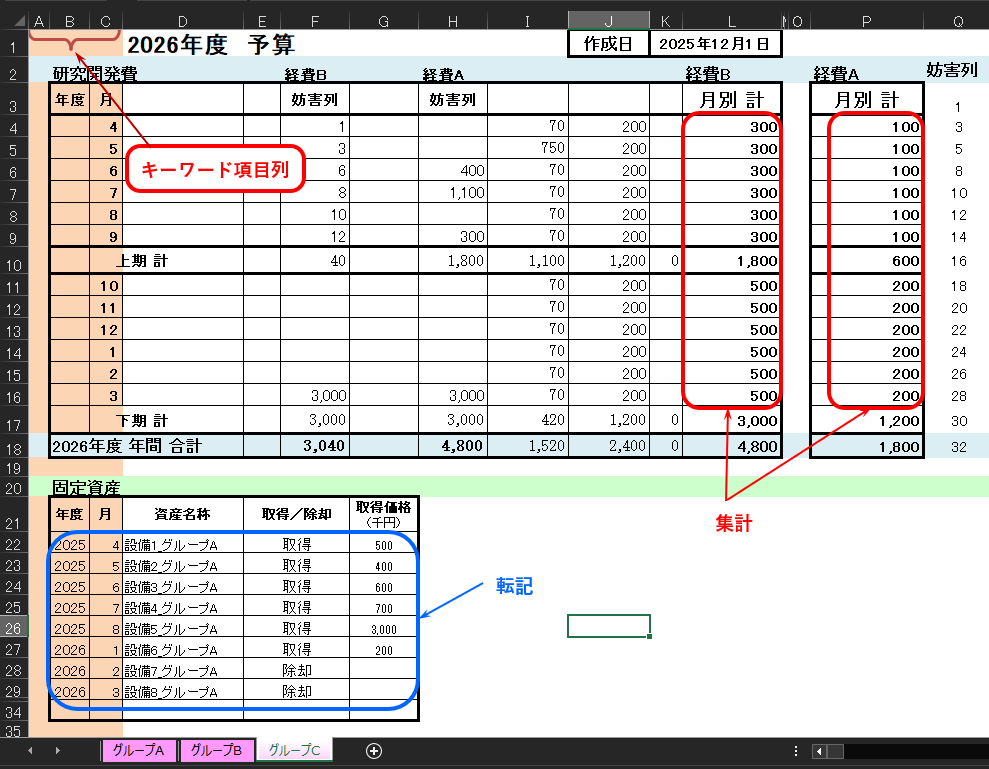This screenshot has height=769, width=989.
Task: Open the グループB sheet tab
Action: [x=217, y=751]
